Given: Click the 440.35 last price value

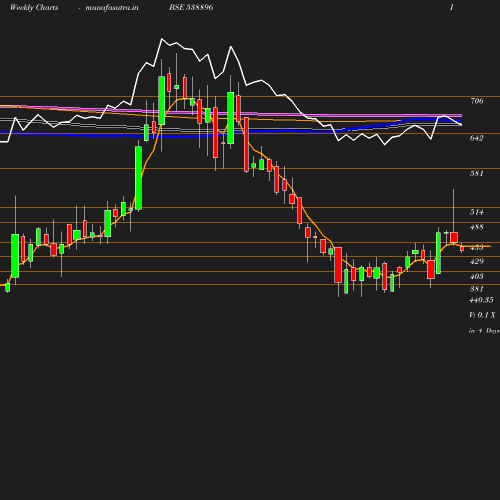Looking at the screenshot, I should tap(481, 300).
